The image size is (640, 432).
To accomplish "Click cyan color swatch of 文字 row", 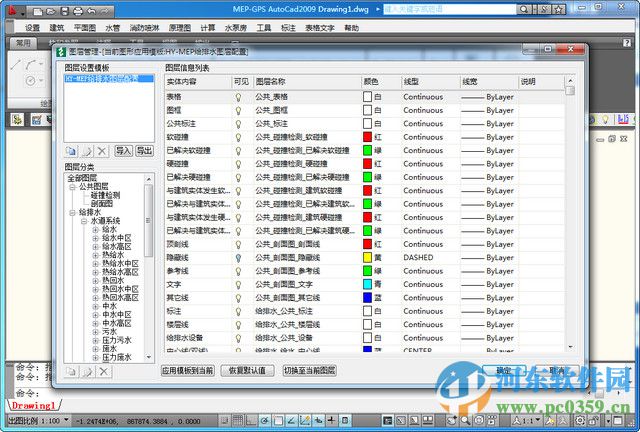I will [367, 285].
